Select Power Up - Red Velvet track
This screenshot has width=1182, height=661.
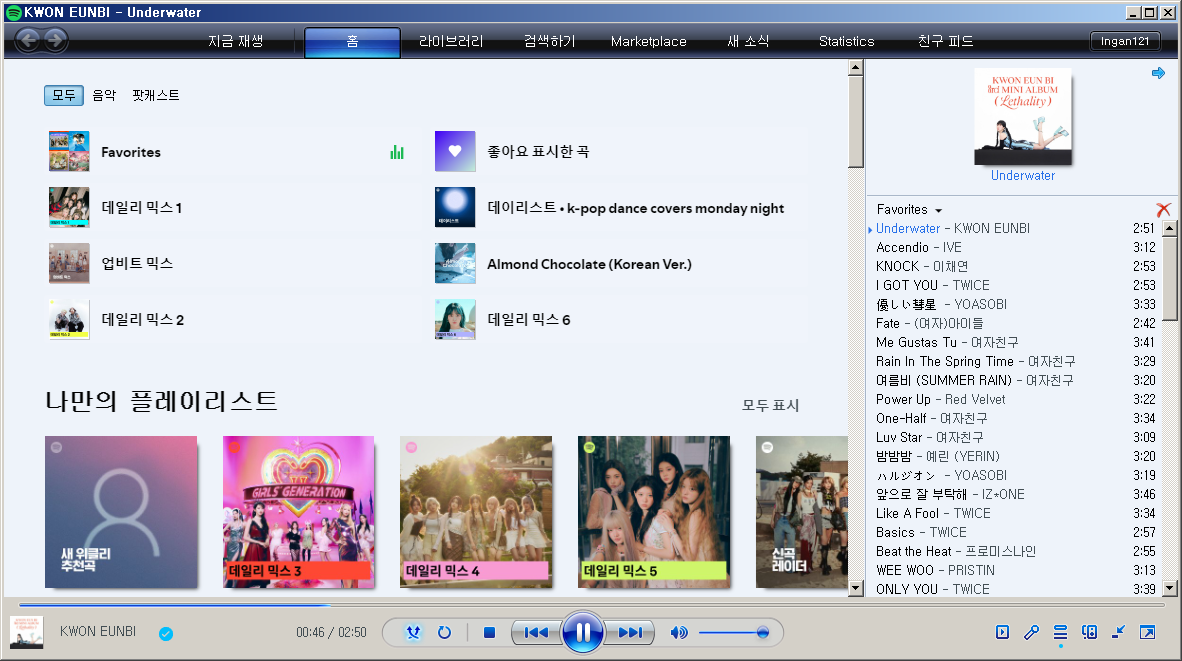pyautogui.click(x=1015, y=399)
